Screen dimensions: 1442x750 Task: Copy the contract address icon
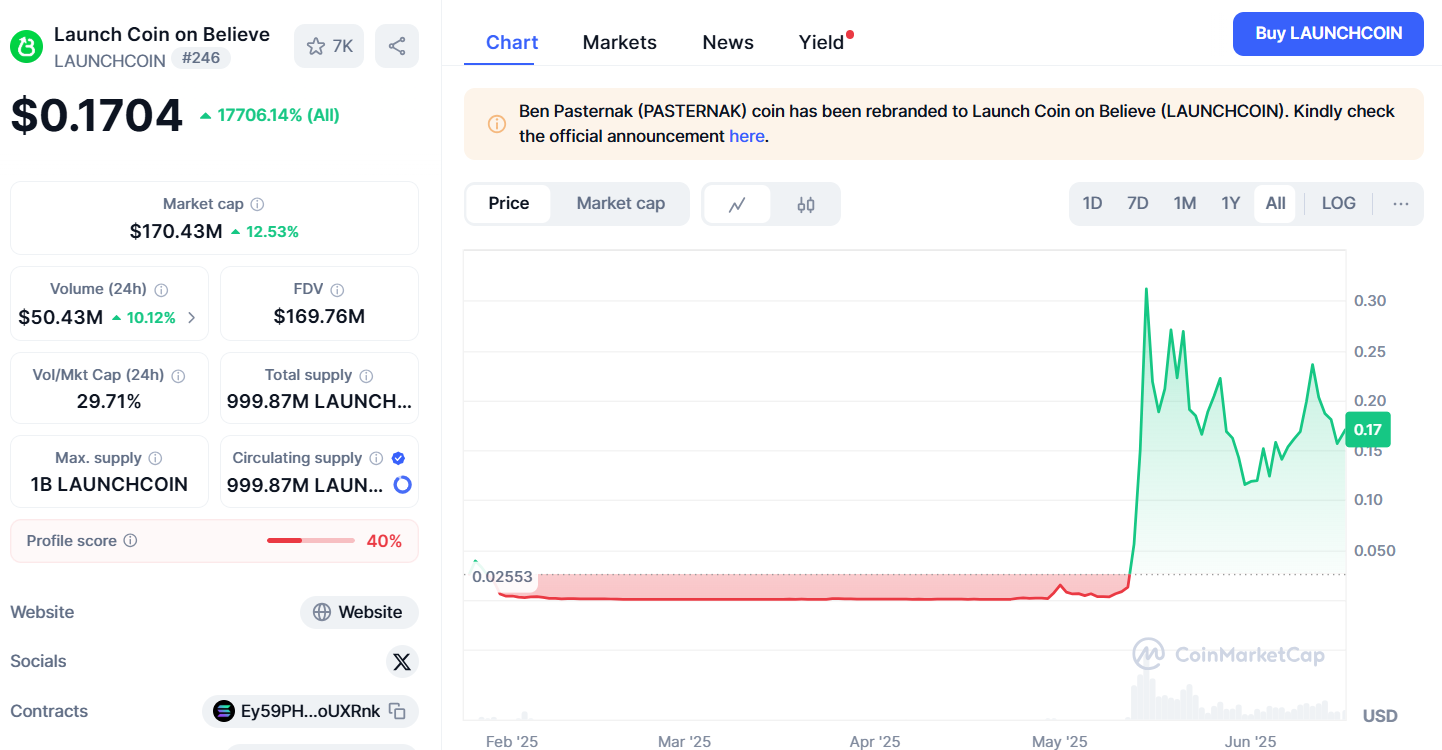397,711
